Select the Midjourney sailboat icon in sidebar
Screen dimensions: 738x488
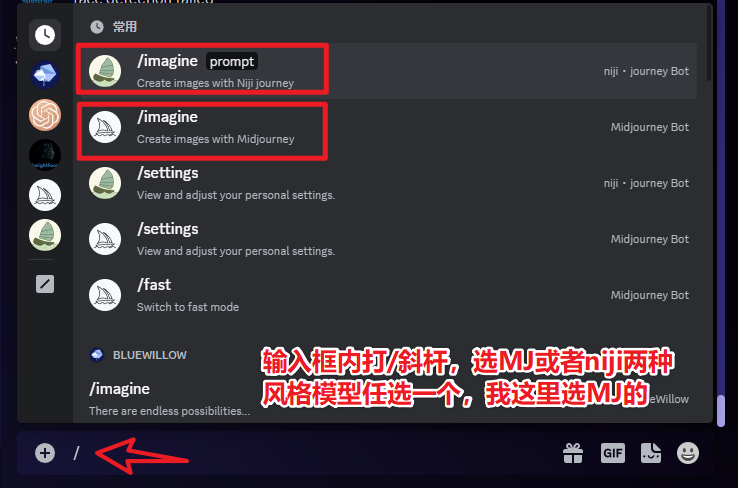45,195
